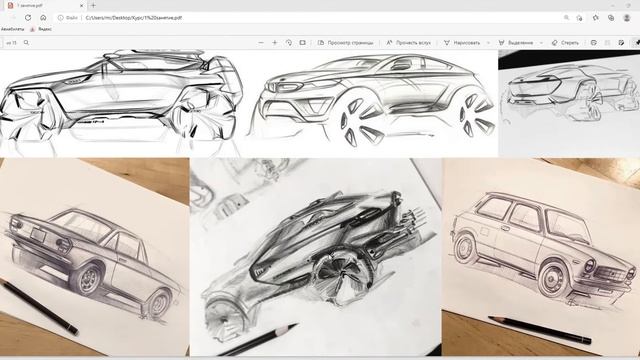The height and width of the screenshot is (360, 640).
Task: Open Просмотр страницы page view
Action: (x=346, y=42)
